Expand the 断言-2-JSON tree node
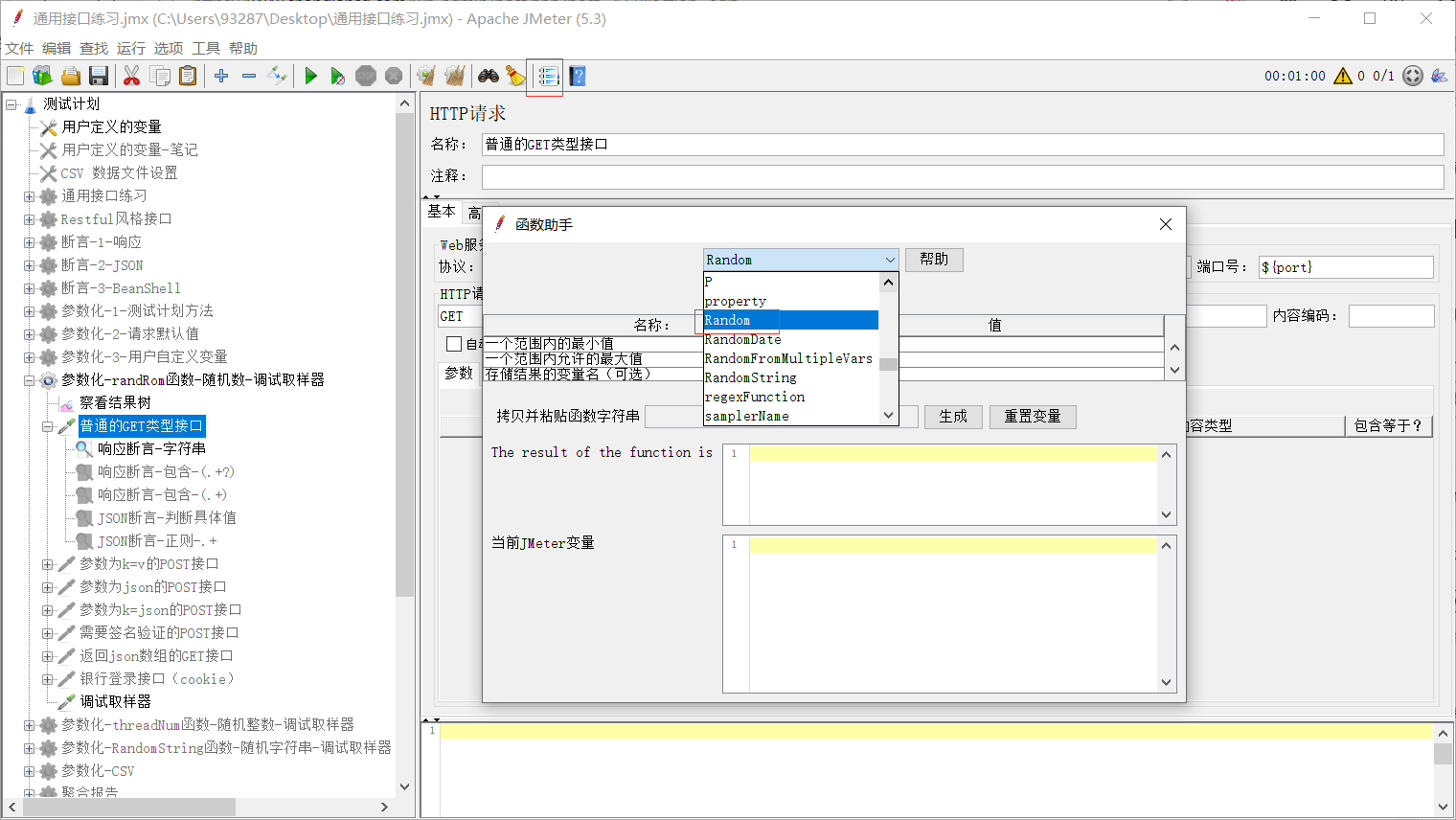This screenshot has height=820, width=1456. [x=29, y=265]
